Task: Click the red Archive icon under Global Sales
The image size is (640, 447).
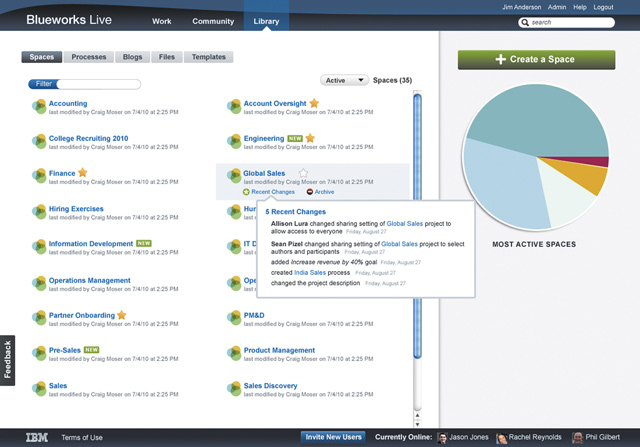Action: coord(310,192)
